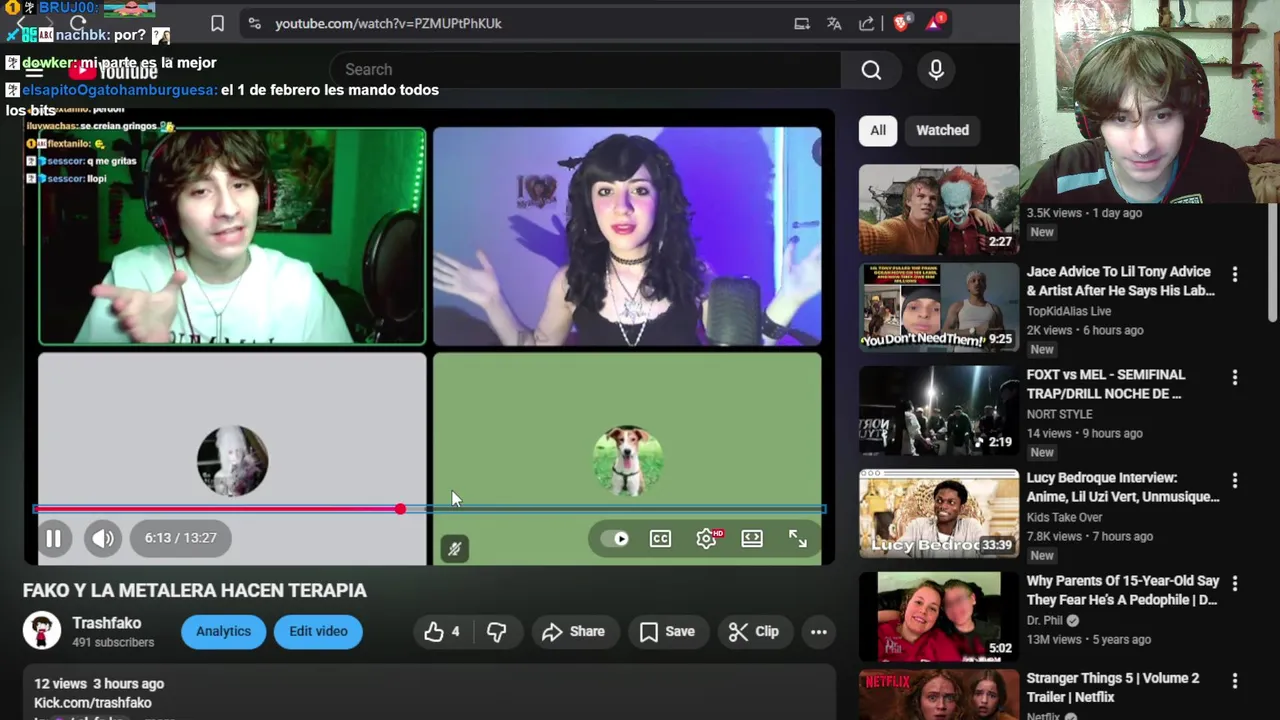Image resolution: width=1280 pixels, height=720 pixels.
Task: Open Why Parents Of 15-Year-Old title
Action: 1123,590
